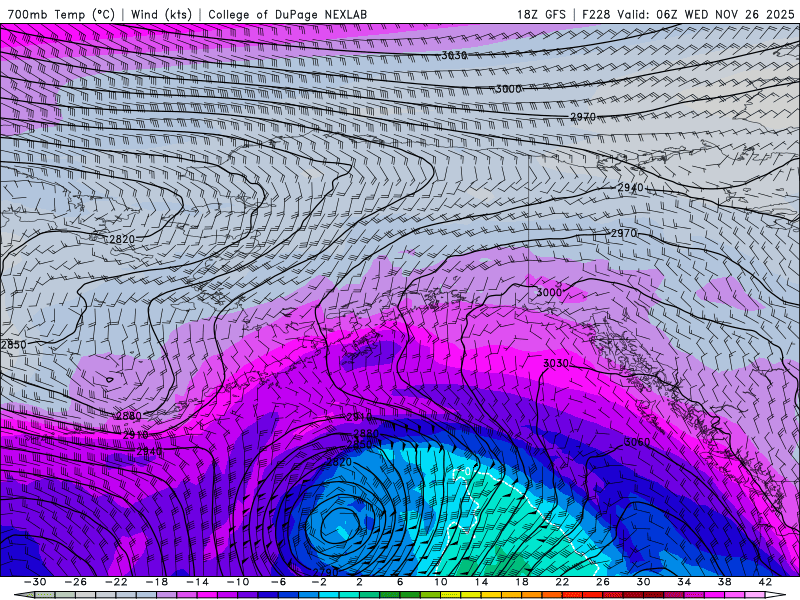The image size is (800, 600).
Task: Click the -22 colorbar tick label
Action: coord(116,582)
